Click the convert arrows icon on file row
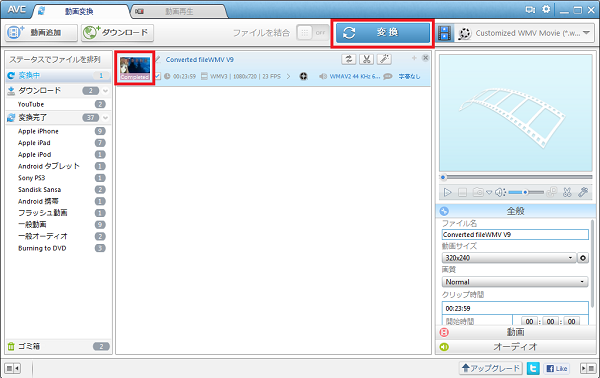The image size is (600, 378). point(348,59)
